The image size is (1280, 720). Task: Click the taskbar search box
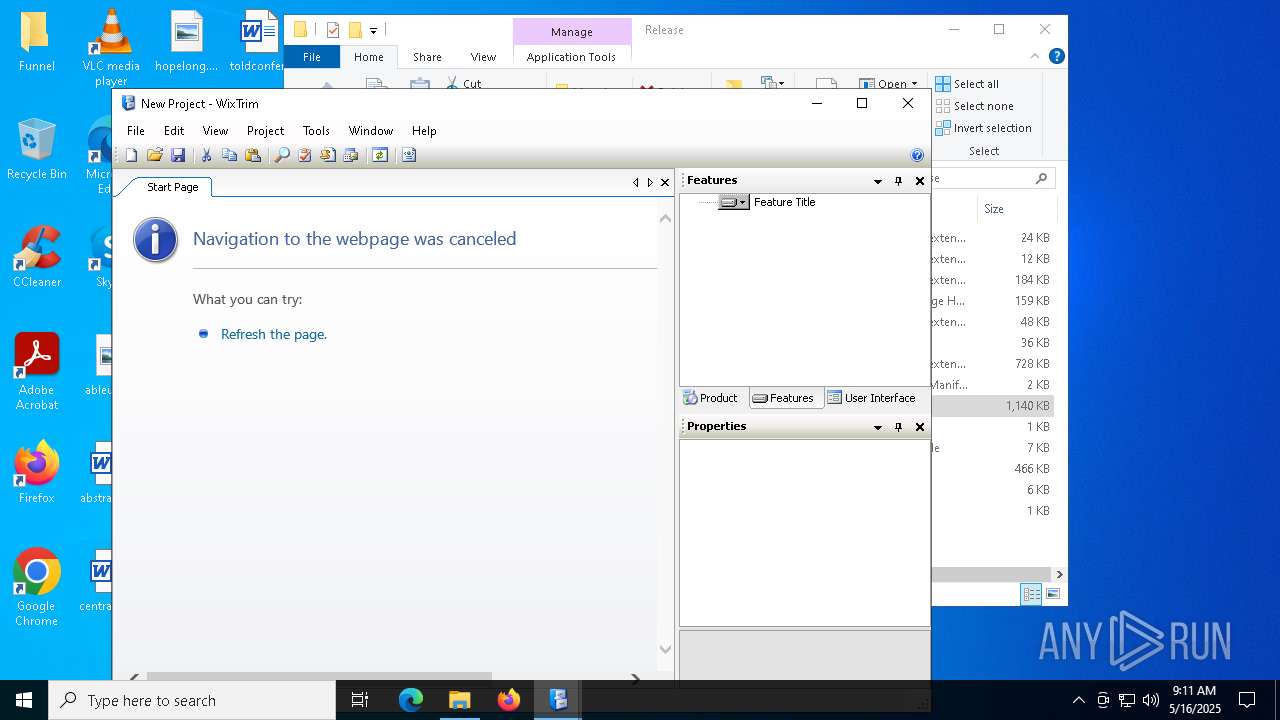[x=192, y=700]
